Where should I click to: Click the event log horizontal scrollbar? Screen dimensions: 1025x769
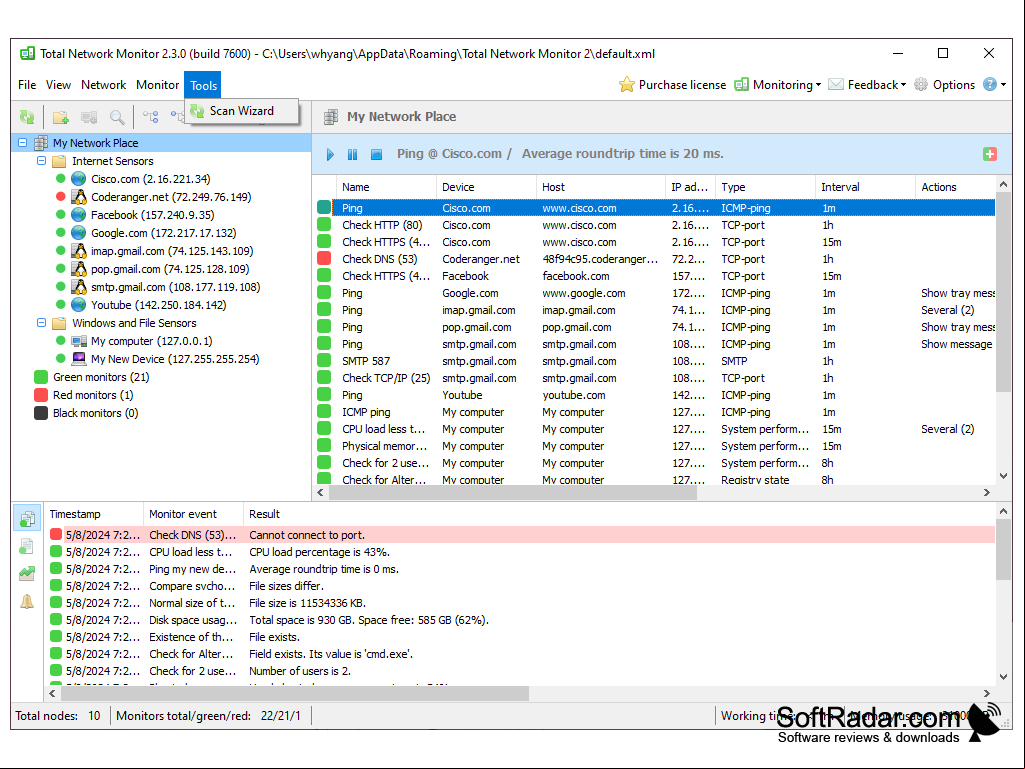pyautogui.click(x=294, y=693)
